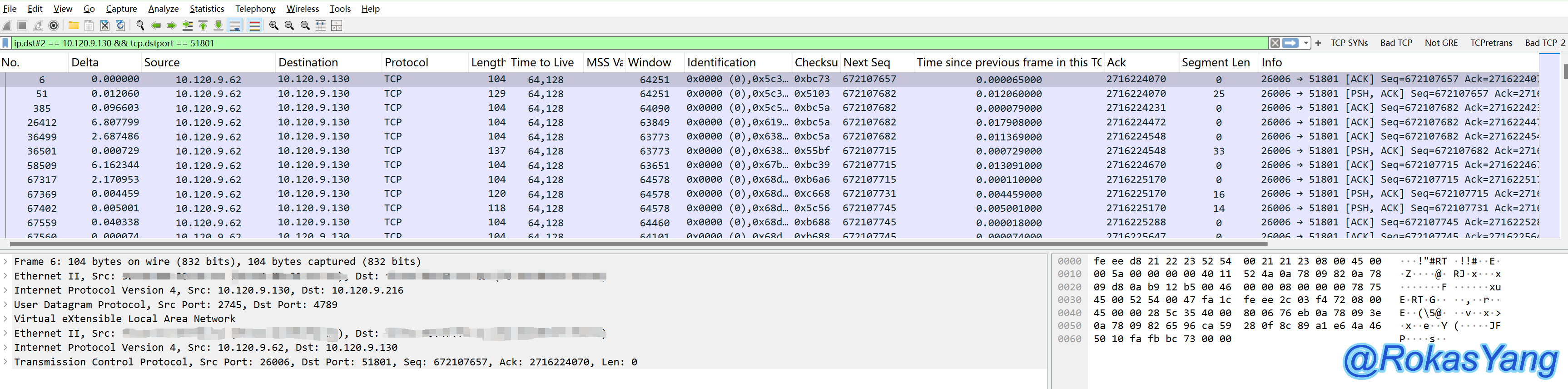The image size is (1568, 389).
Task: Click the close capture file icon
Action: coord(104,25)
